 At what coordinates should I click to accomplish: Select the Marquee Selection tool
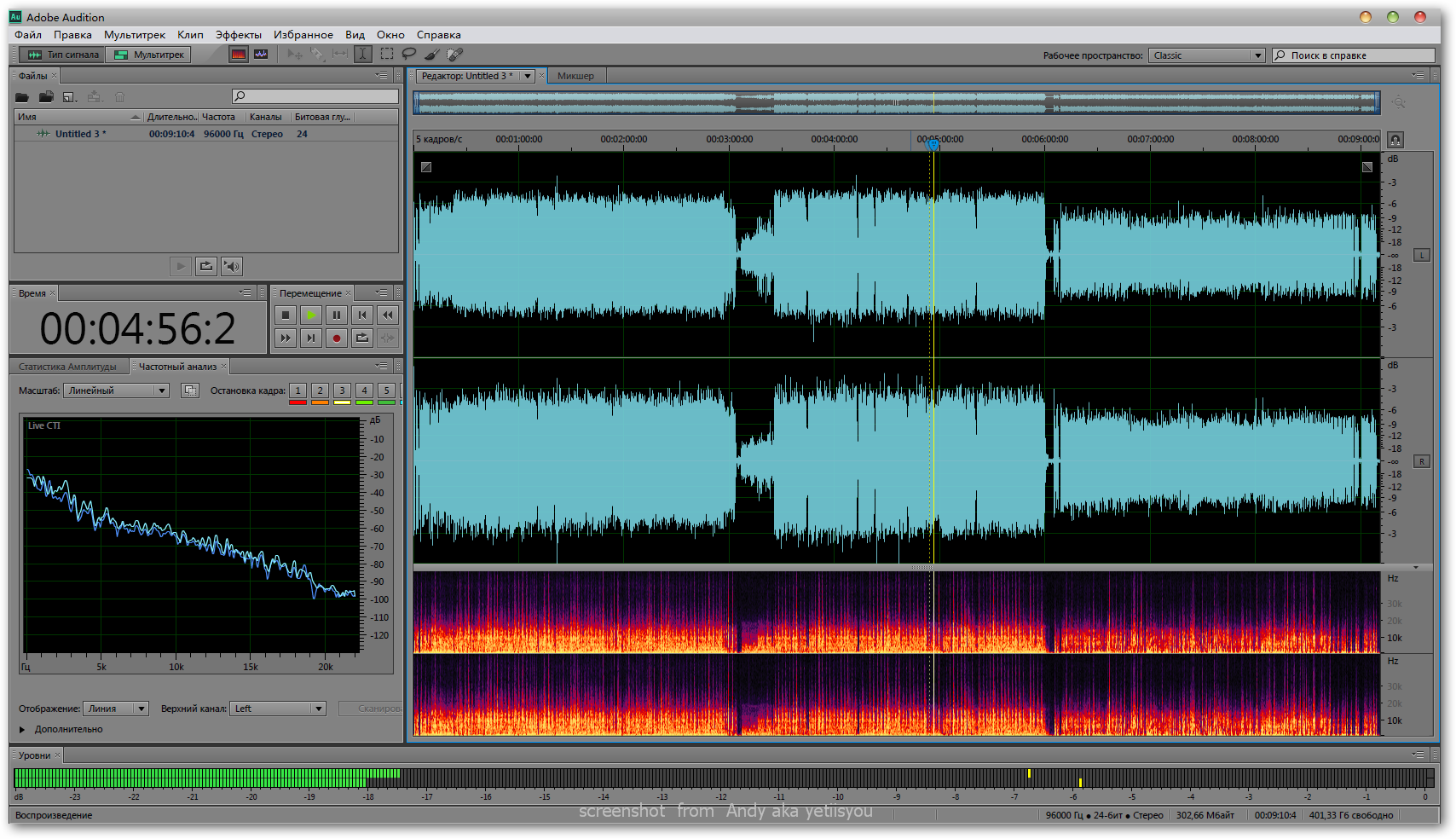coord(387,55)
